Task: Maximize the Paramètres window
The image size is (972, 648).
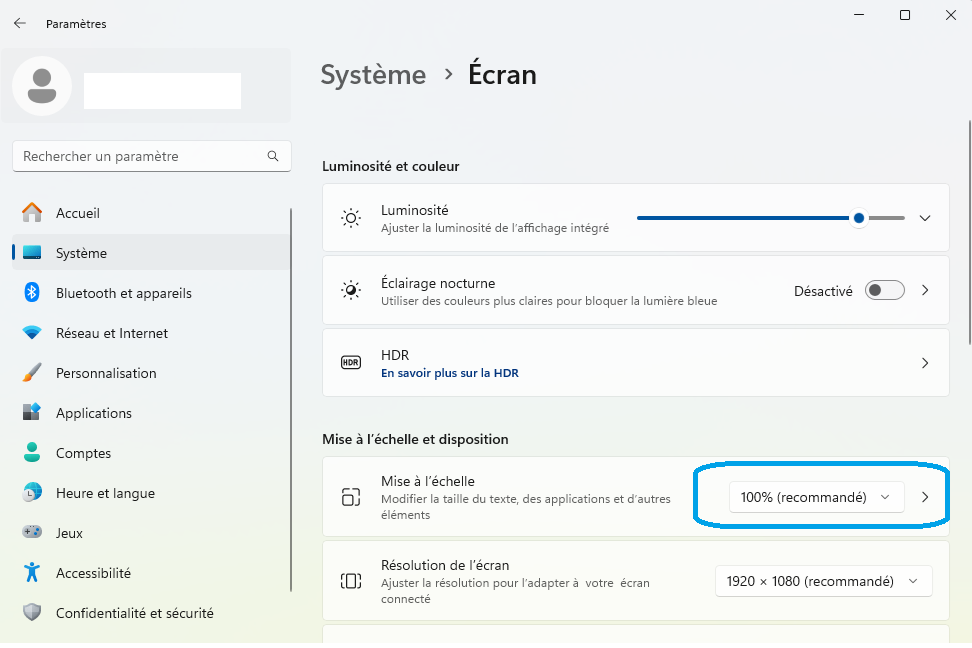Action: (x=905, y=15)
